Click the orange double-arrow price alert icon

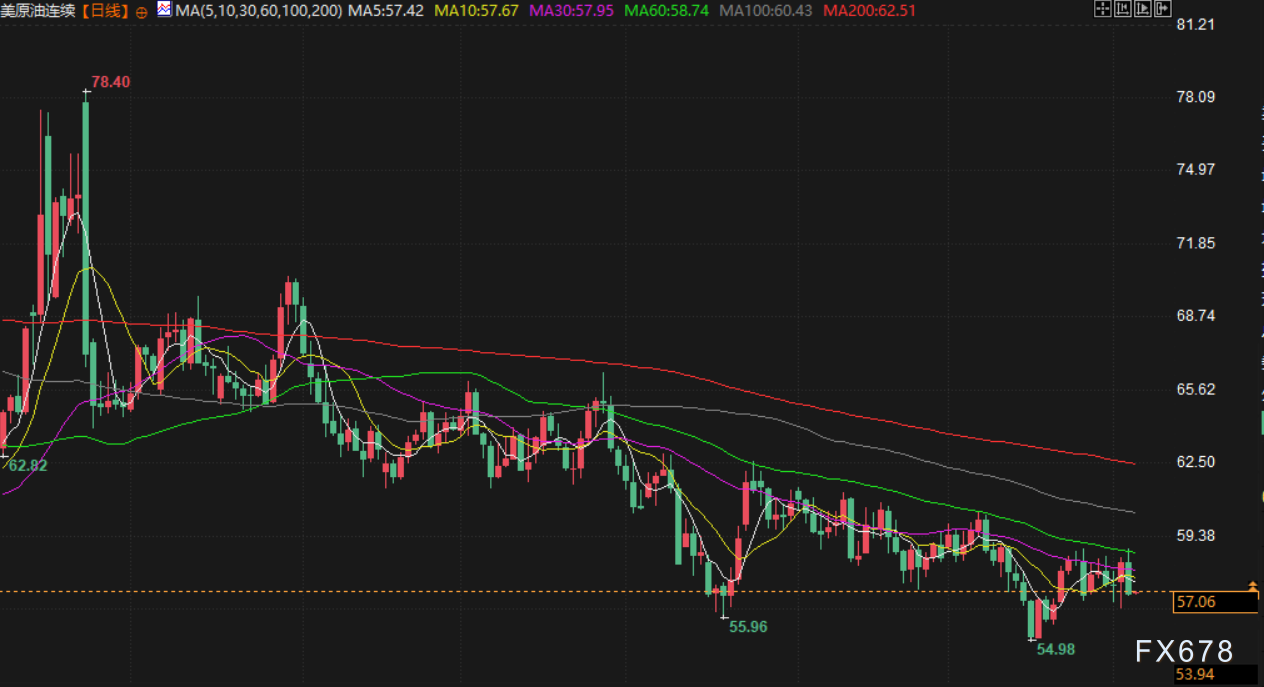click(1253, 586)
